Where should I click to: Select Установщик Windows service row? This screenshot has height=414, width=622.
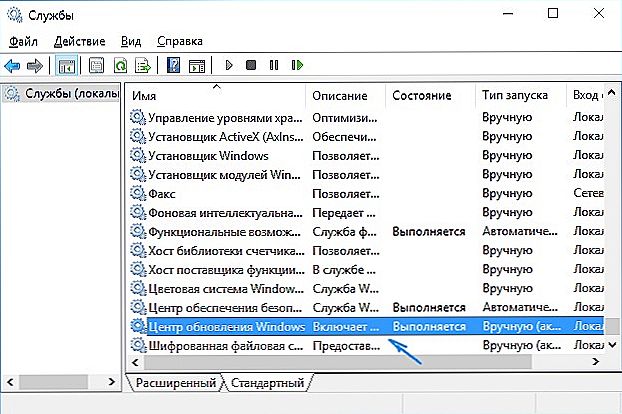coord(367,156)
